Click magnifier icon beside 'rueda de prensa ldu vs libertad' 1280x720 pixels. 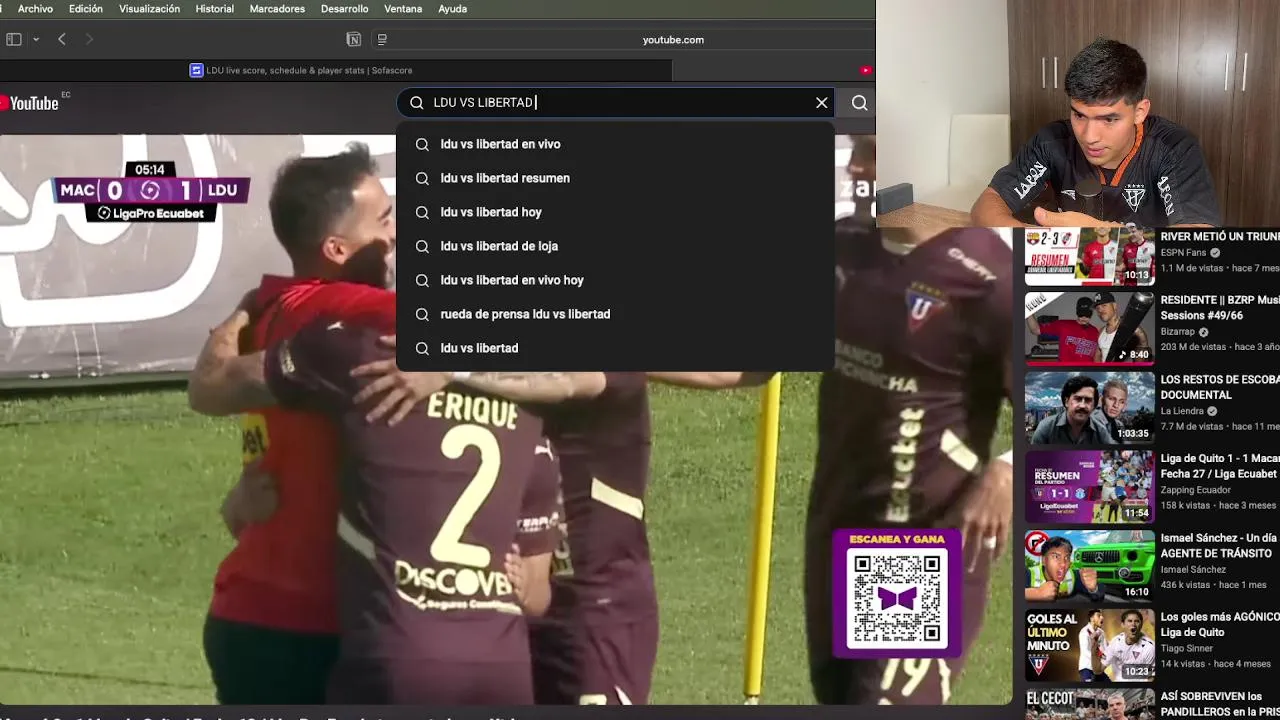pyautogui.click(x=422, y=314)
